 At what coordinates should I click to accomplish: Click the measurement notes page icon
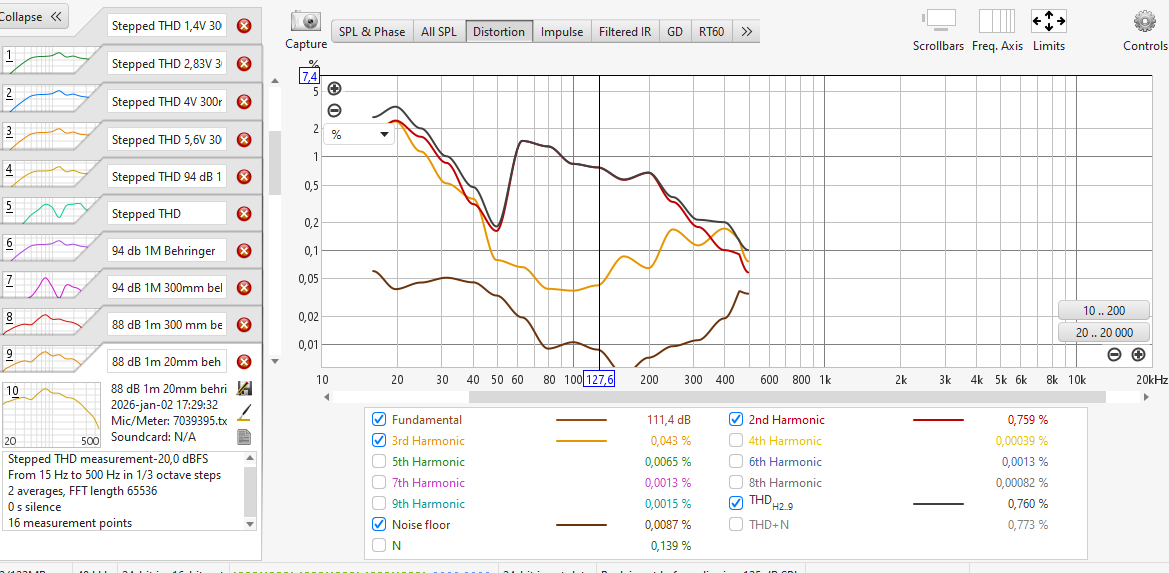[x=243, y=437]
